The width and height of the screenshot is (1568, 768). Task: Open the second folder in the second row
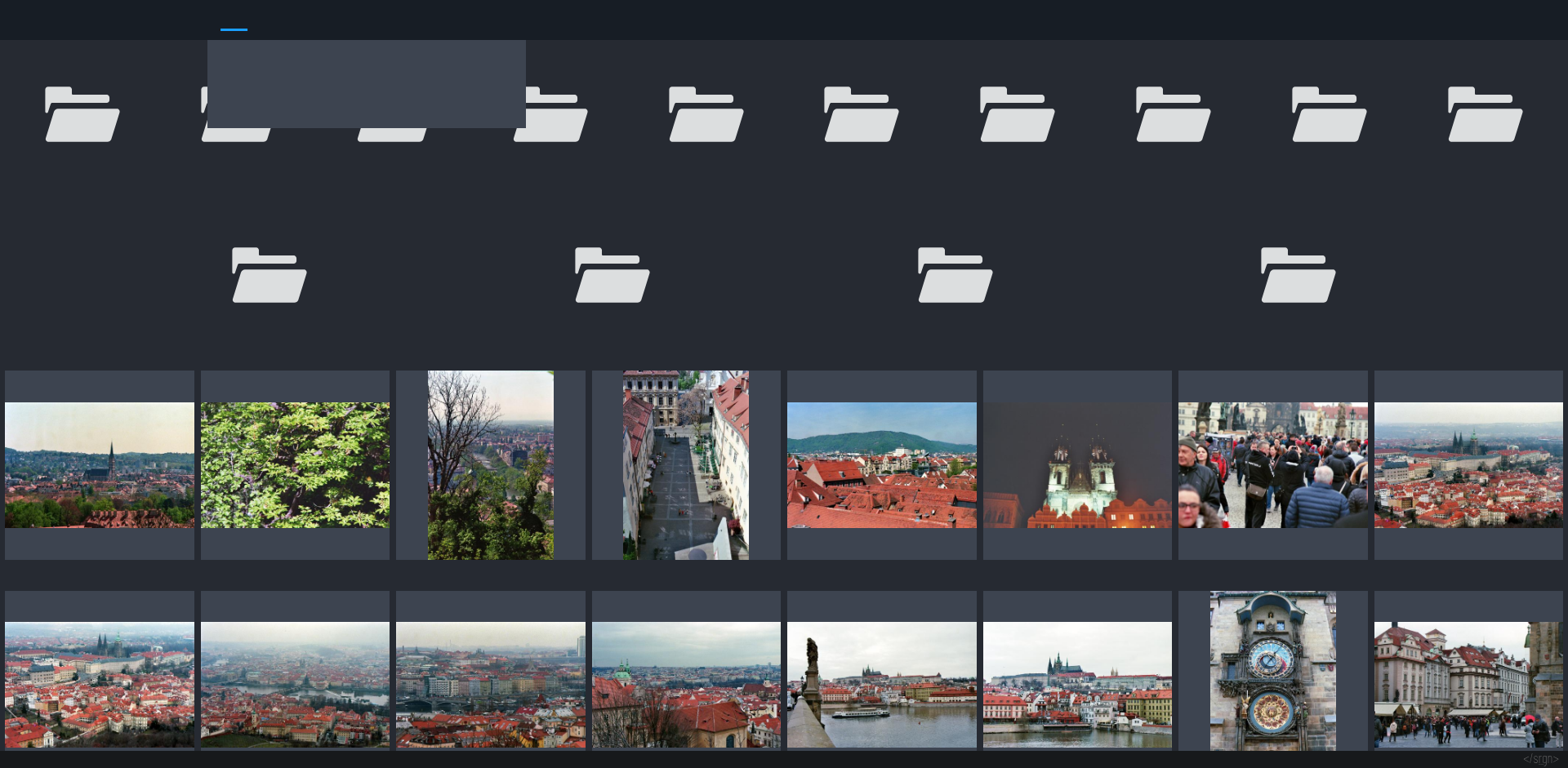[612, 275]
